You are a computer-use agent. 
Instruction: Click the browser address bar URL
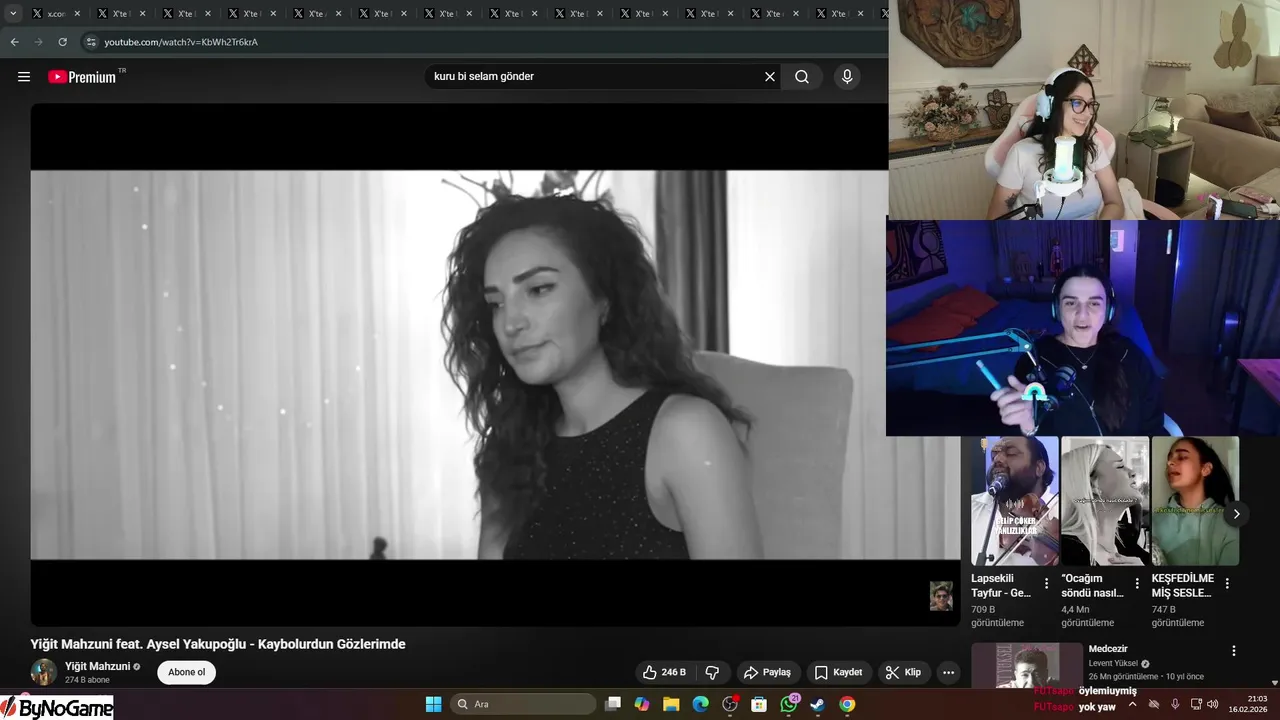click(181, 42)
